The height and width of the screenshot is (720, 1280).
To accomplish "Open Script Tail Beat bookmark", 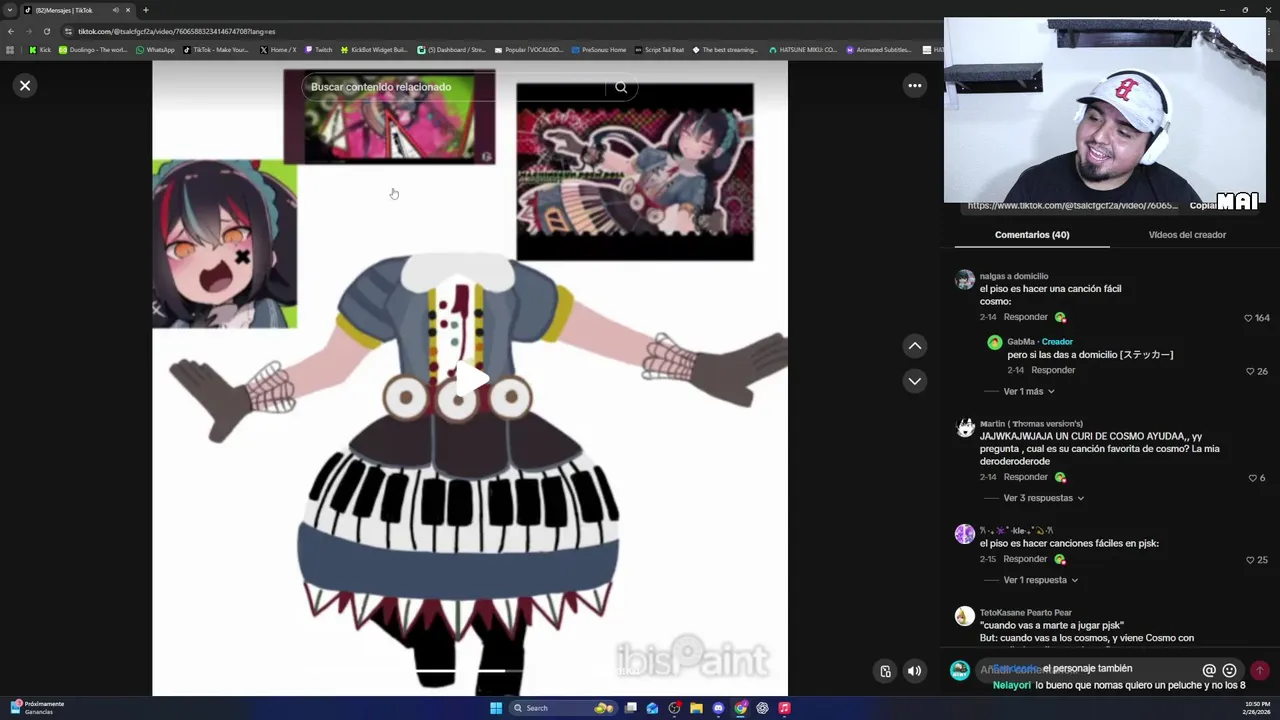I will pos(659,50).
